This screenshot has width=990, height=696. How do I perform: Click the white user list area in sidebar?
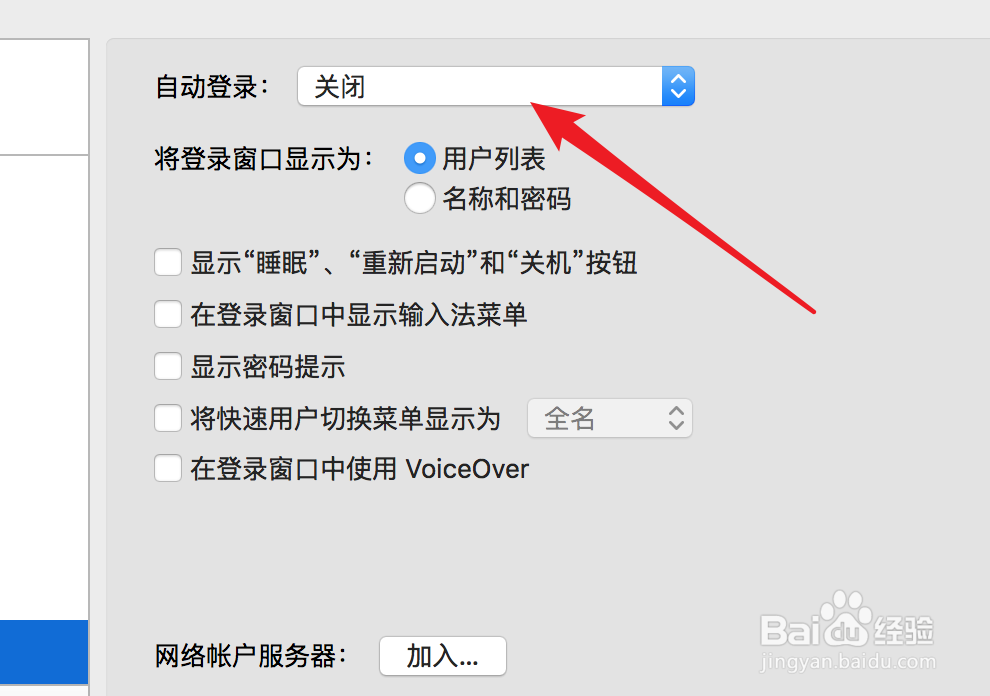[44, 387]
